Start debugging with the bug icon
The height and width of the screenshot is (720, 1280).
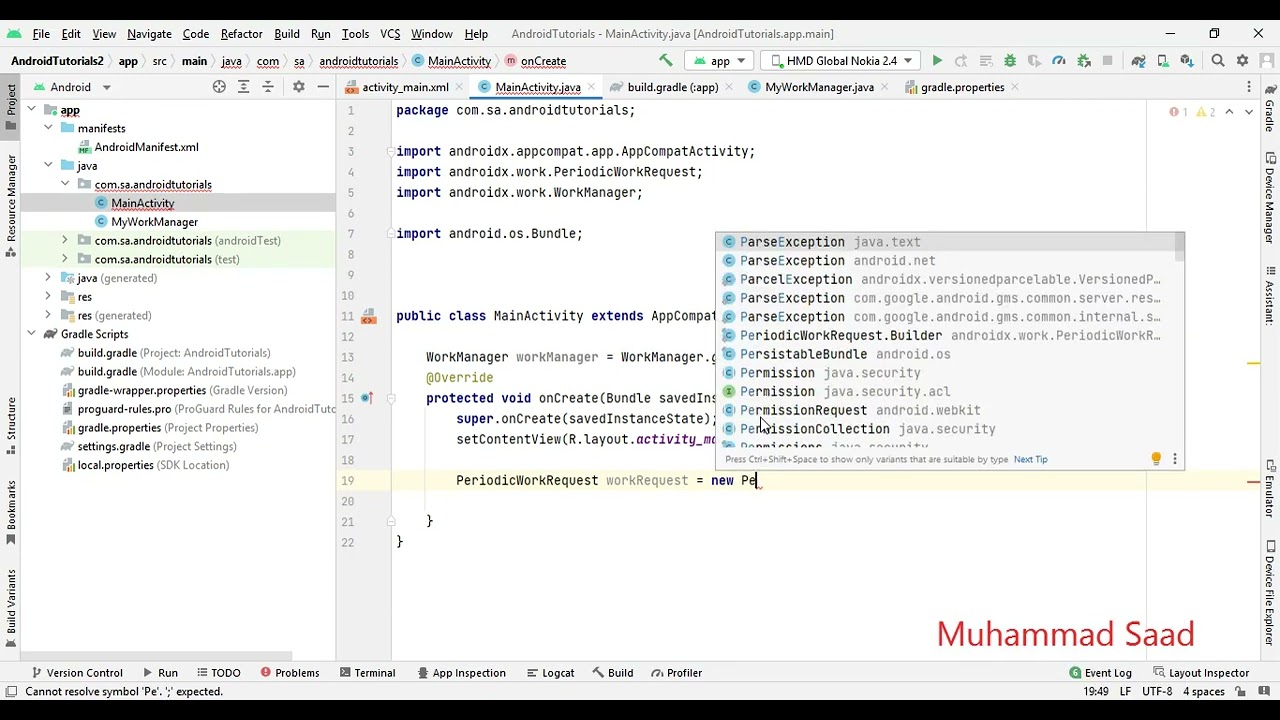coord(1010,61)
